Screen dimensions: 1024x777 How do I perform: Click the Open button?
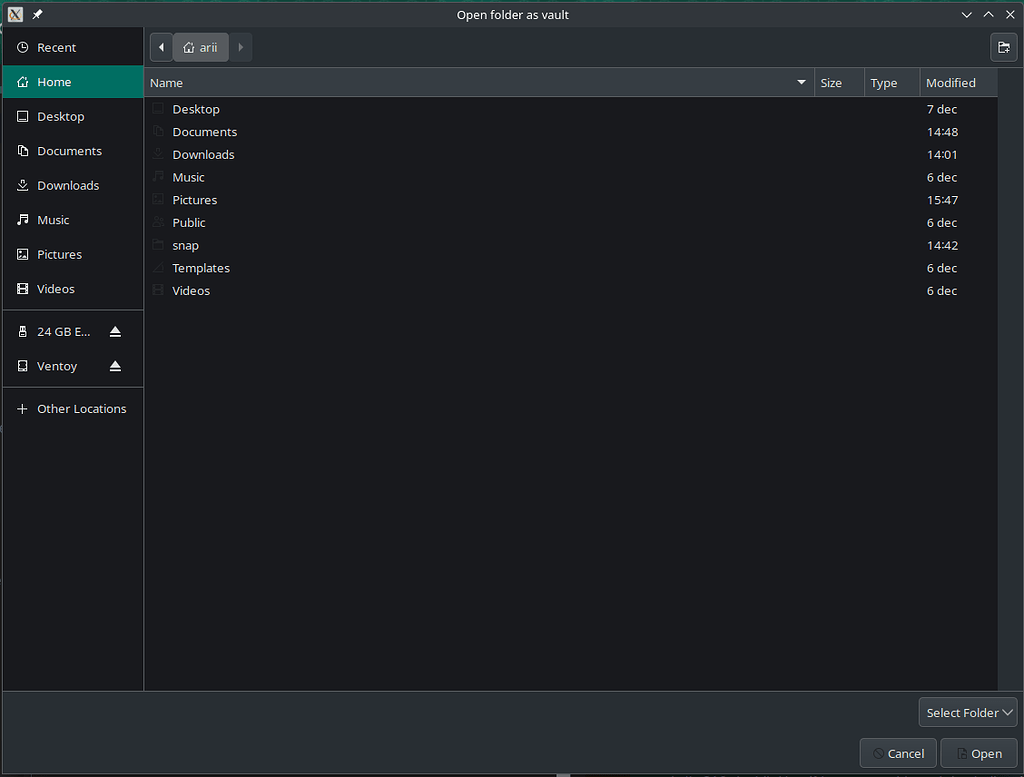[x=978, y=753]
